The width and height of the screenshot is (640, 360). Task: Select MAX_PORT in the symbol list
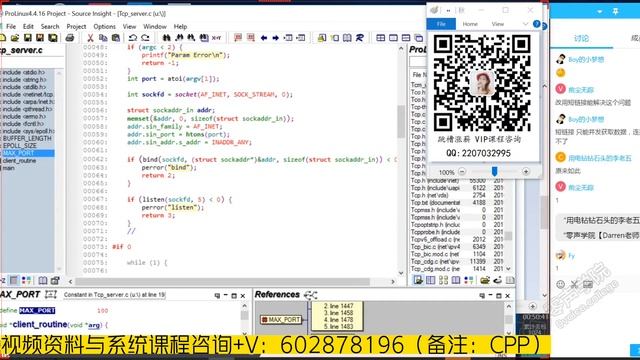click(28, 153)
